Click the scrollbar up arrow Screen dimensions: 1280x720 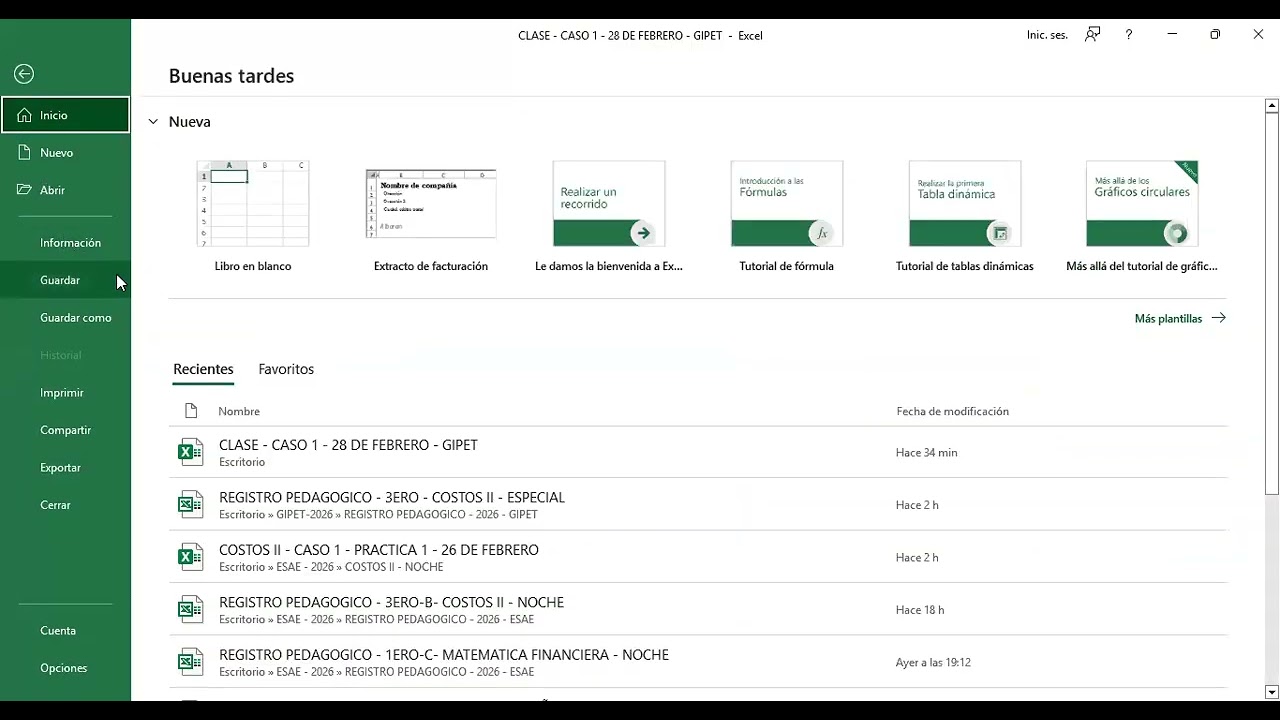pyautogui.click(x=1272, y=105)
